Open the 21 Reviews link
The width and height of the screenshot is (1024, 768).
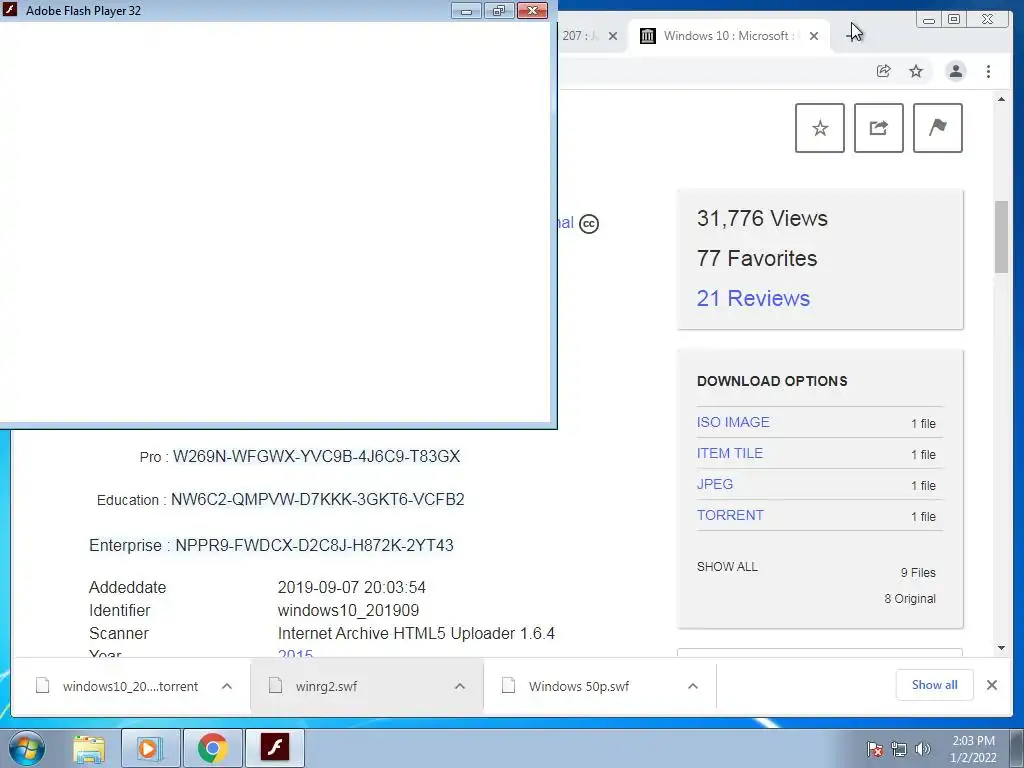click(x=753, y=298)
